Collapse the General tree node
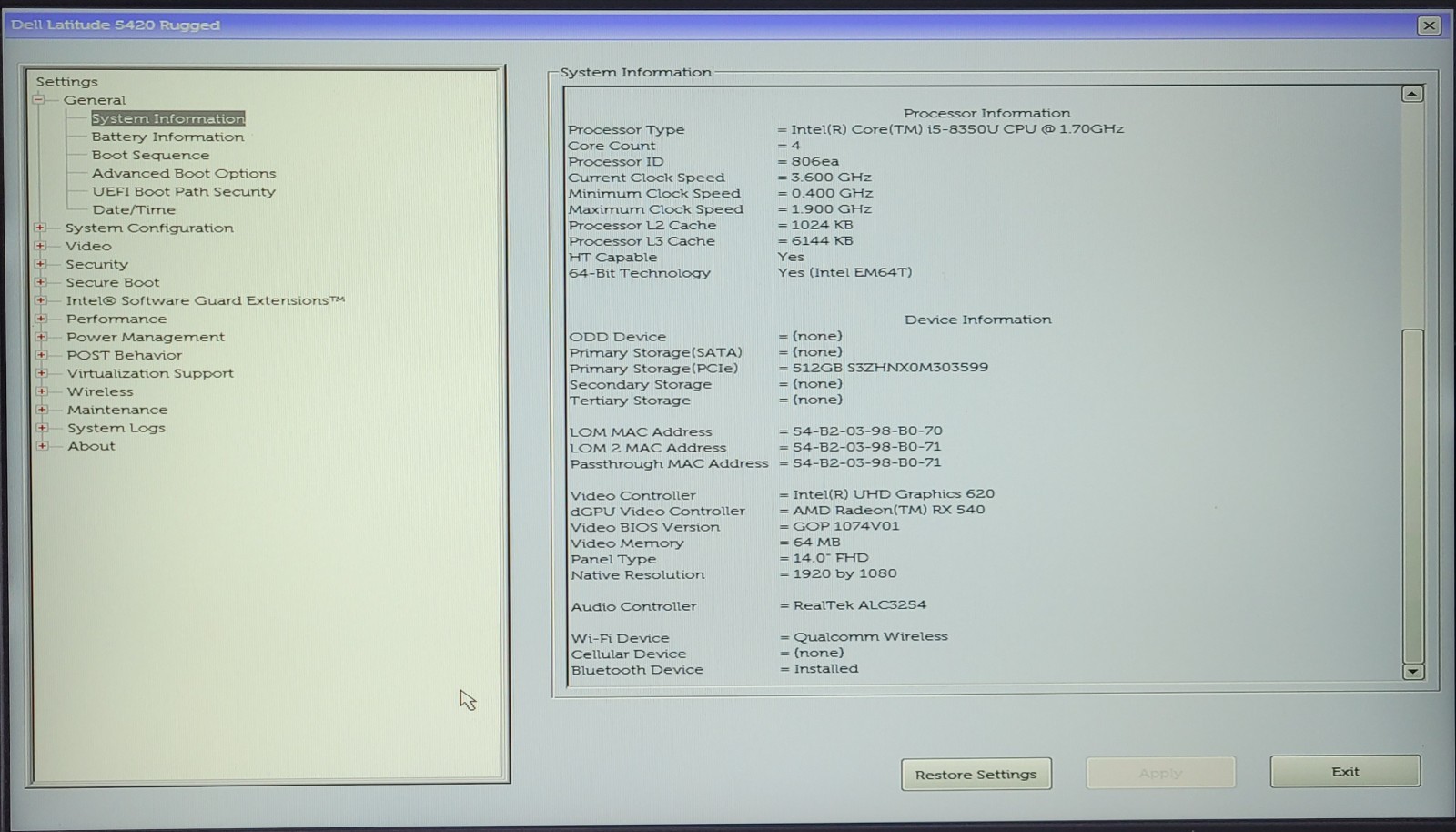The width and height of the screenshot is (1456, 832). tap(38, 99)
